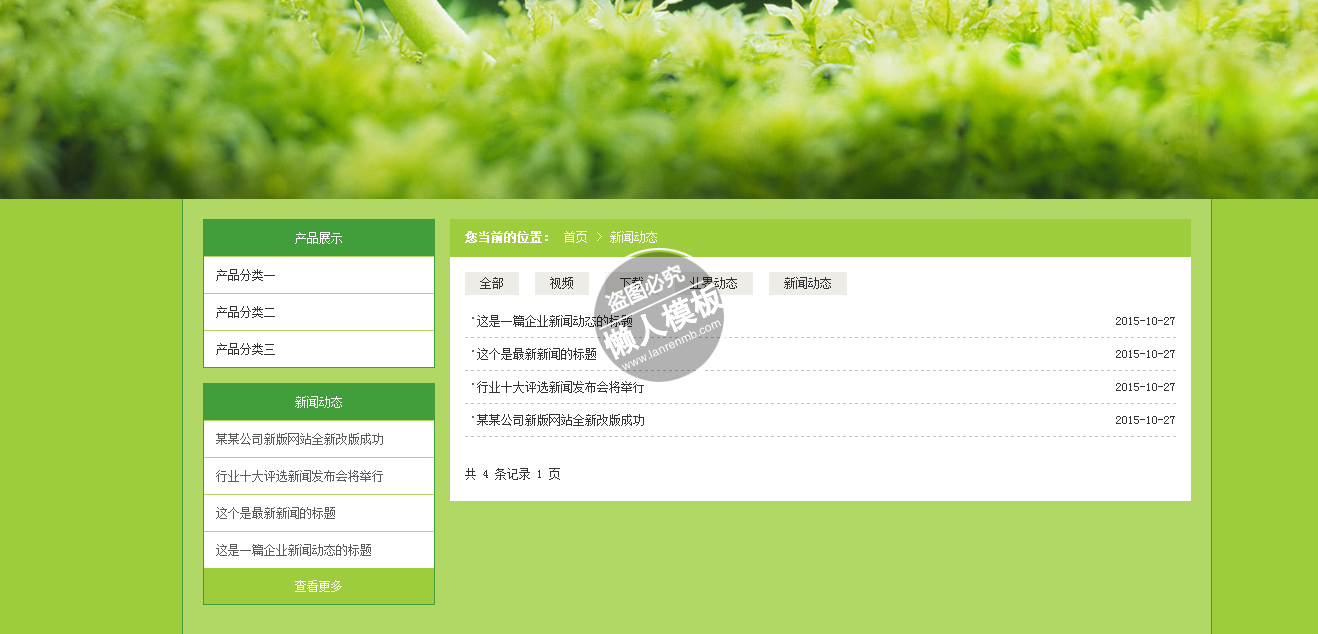Open sidebar link 某某公司新版网站全新改版成功
The width and height of the screenshot is (1318, 634).
point(299,439)
